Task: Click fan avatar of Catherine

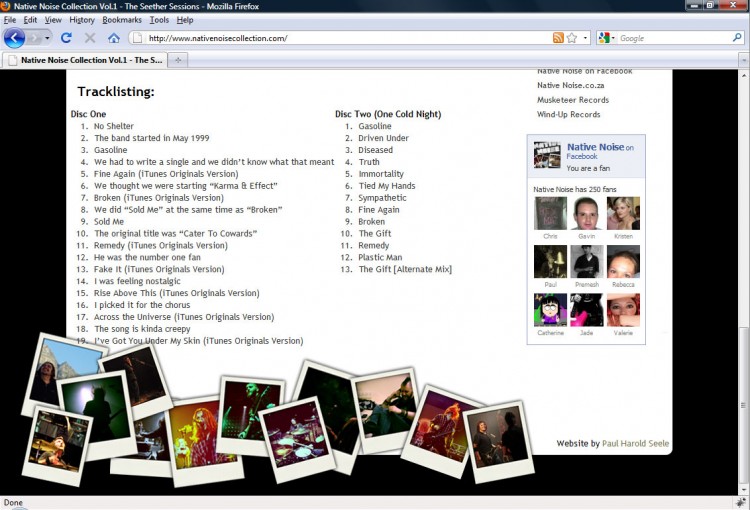Action: (x=550, y=310)
